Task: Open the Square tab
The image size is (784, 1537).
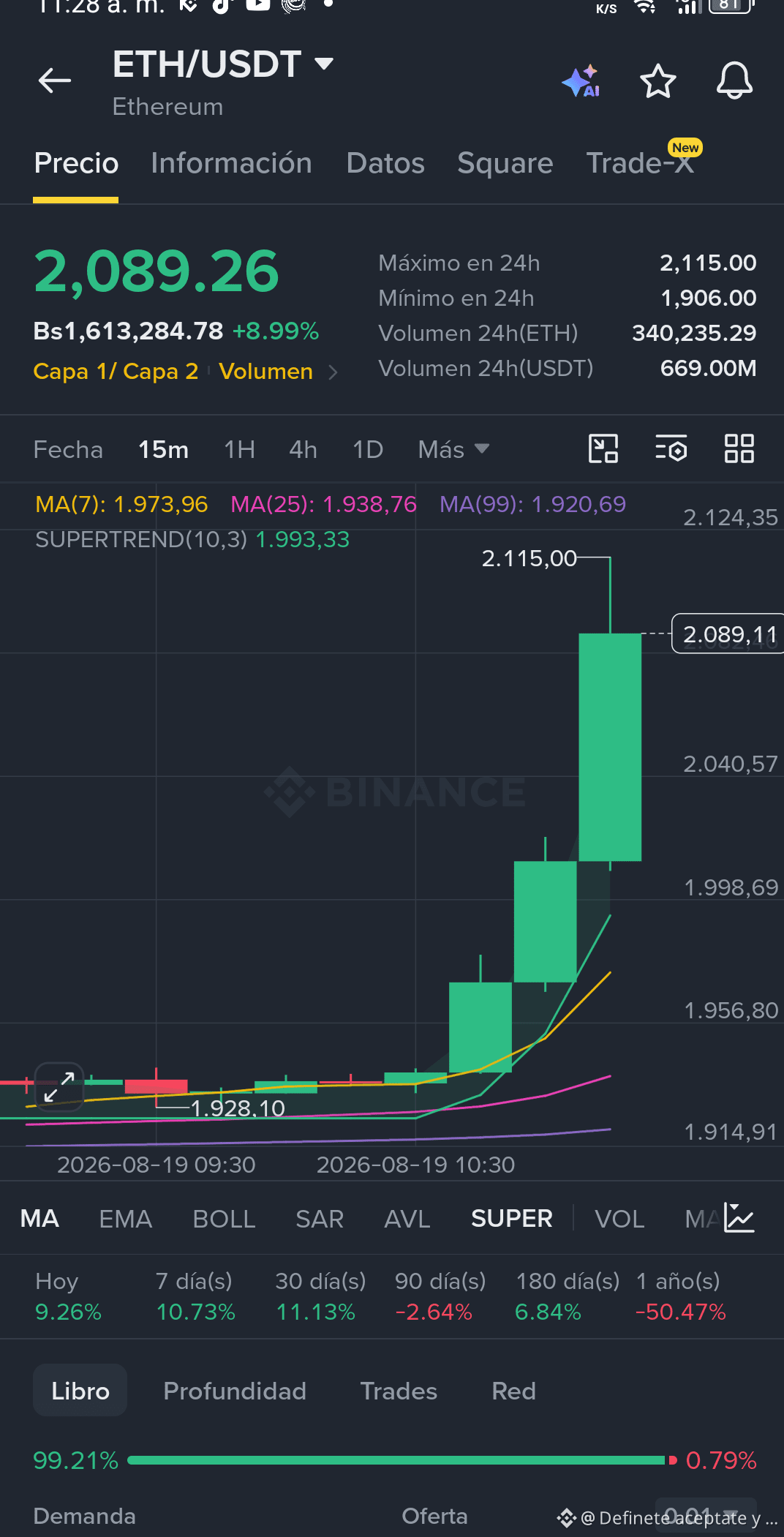Action: click(505, 163)
